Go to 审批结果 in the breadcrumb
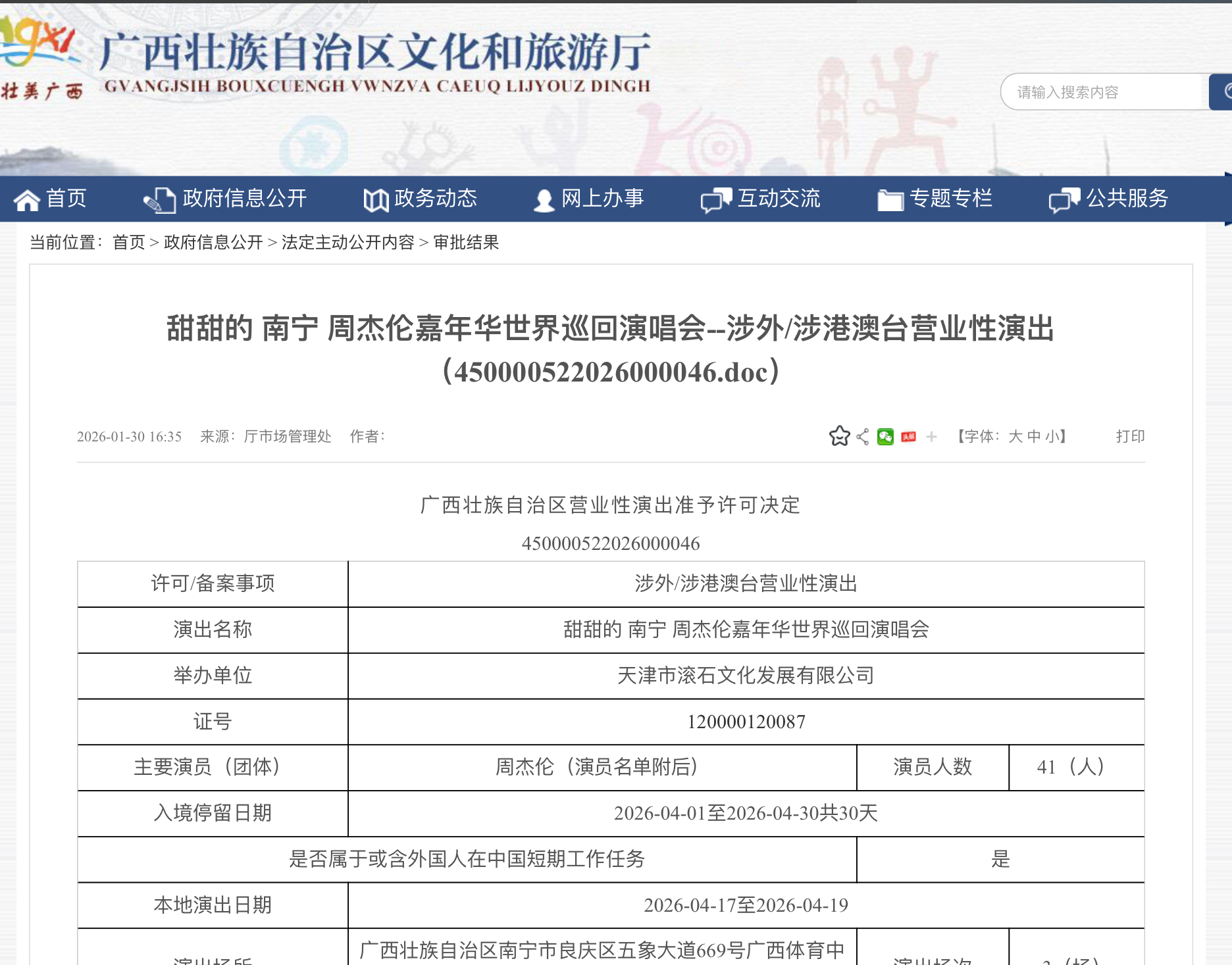 [x=466, y=243]
